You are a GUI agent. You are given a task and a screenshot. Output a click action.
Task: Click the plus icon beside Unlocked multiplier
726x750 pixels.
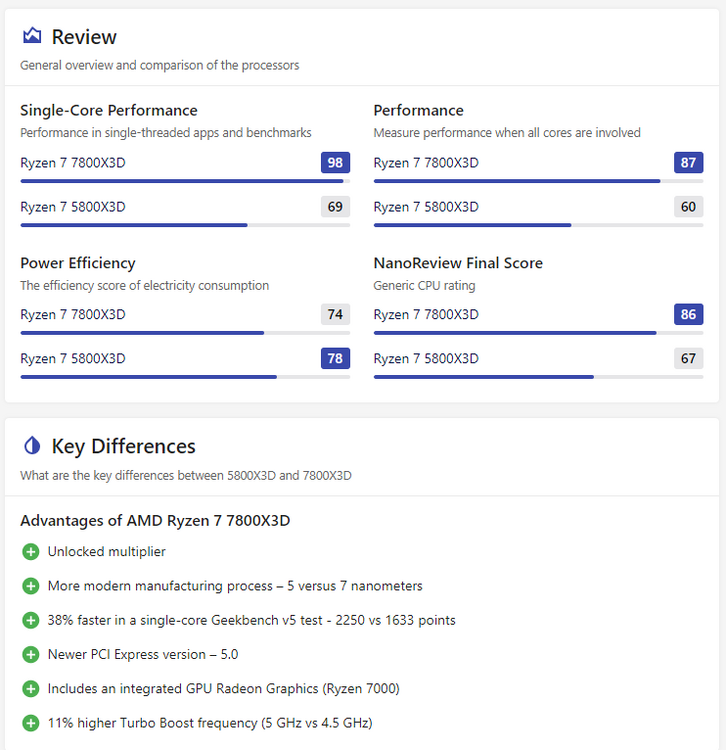30,552
